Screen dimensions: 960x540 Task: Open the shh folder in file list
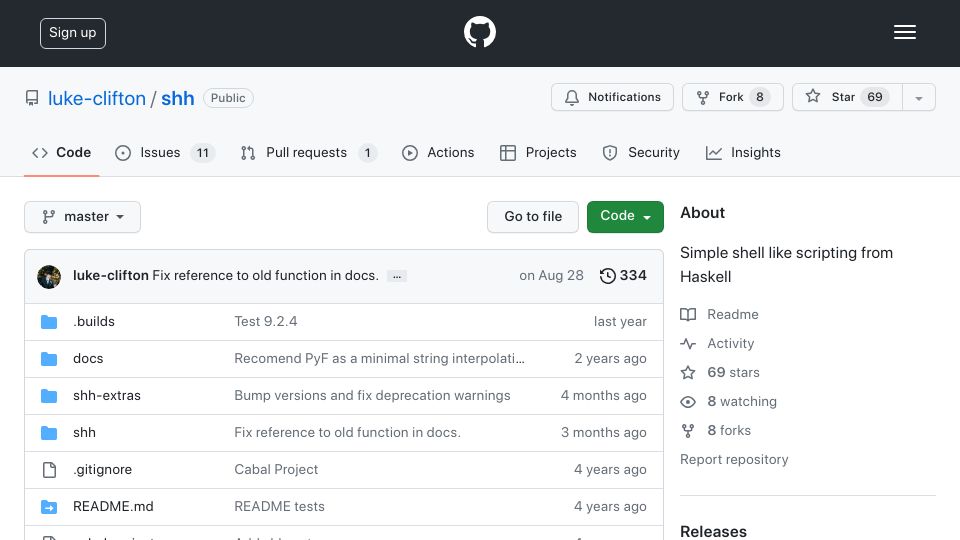[84, 432]
